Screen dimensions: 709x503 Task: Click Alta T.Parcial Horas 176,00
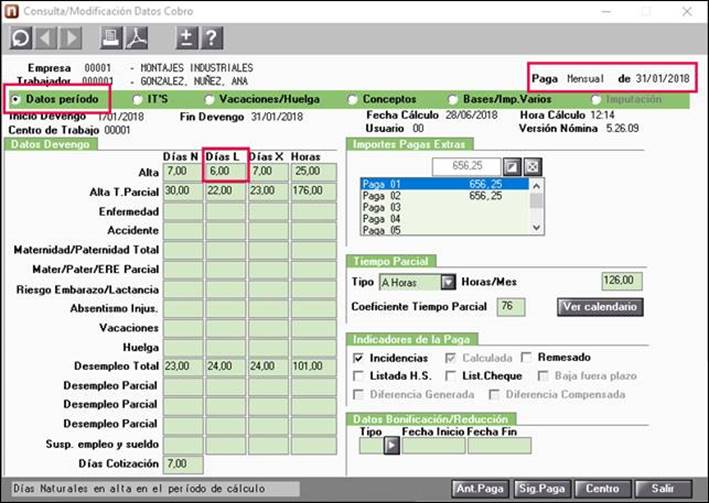tap(314, 191)
